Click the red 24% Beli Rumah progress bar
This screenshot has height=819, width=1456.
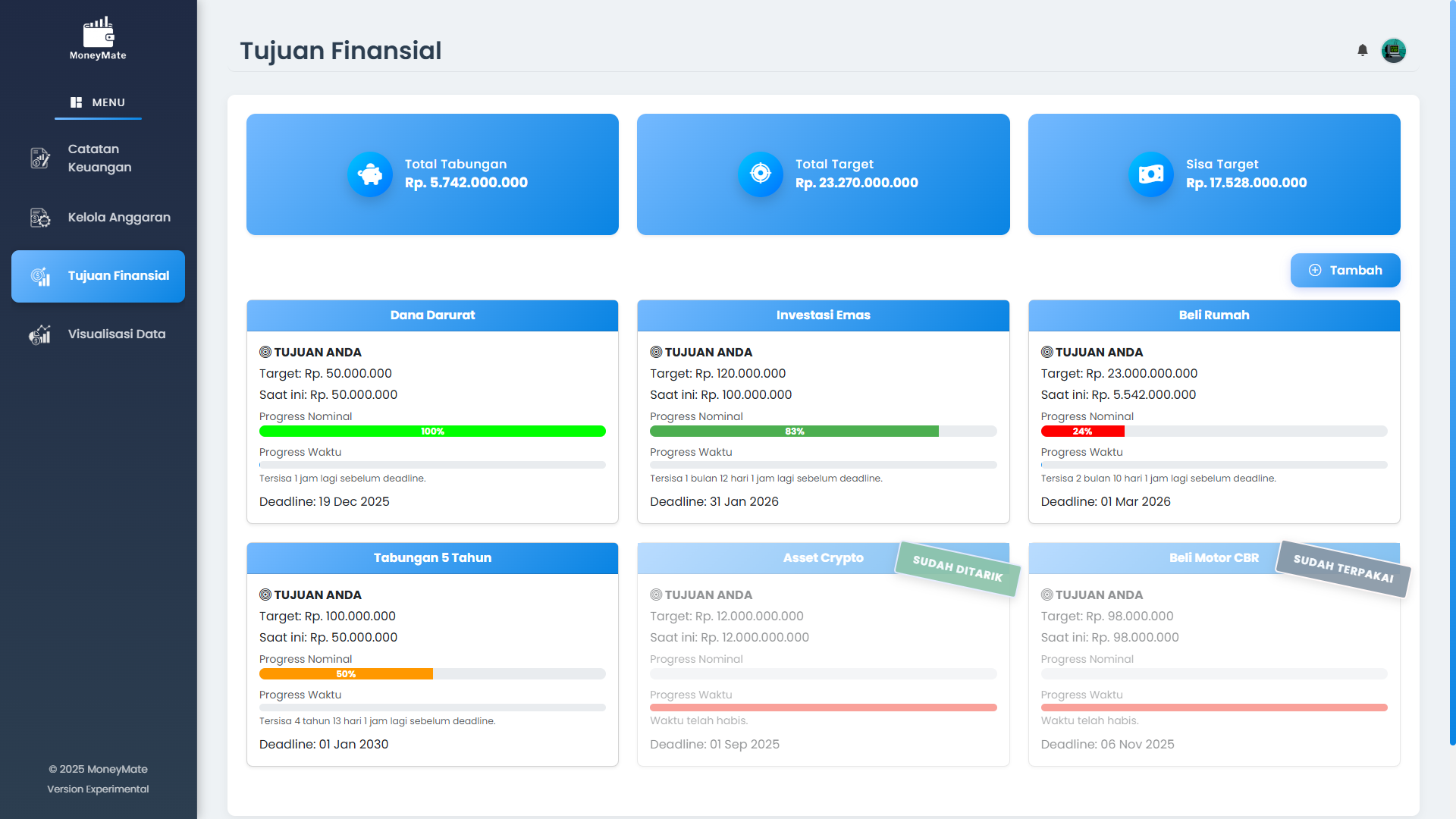[1082, 431]
